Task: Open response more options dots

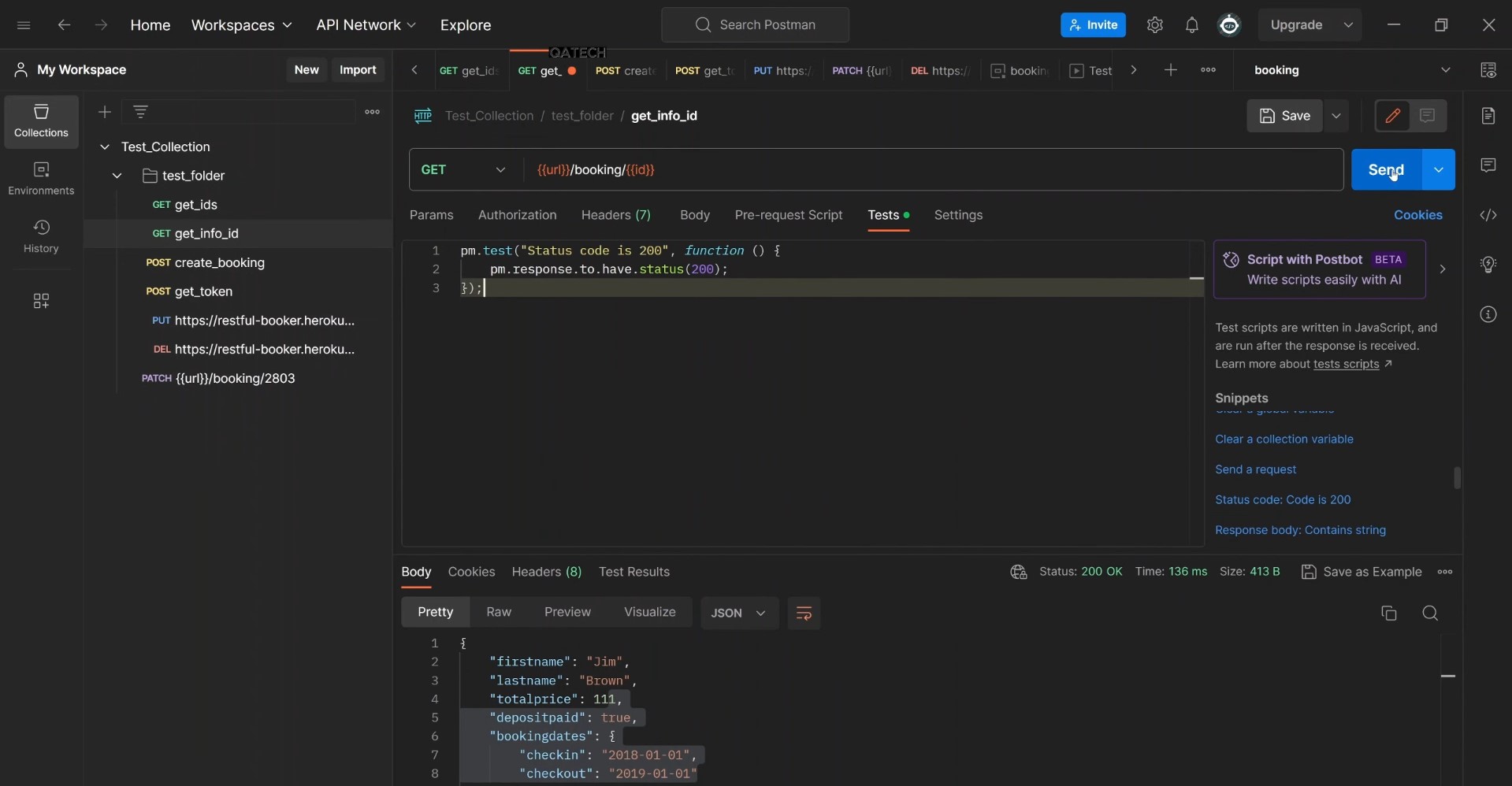Action: pyautogui.click(x=1444, y=572)
